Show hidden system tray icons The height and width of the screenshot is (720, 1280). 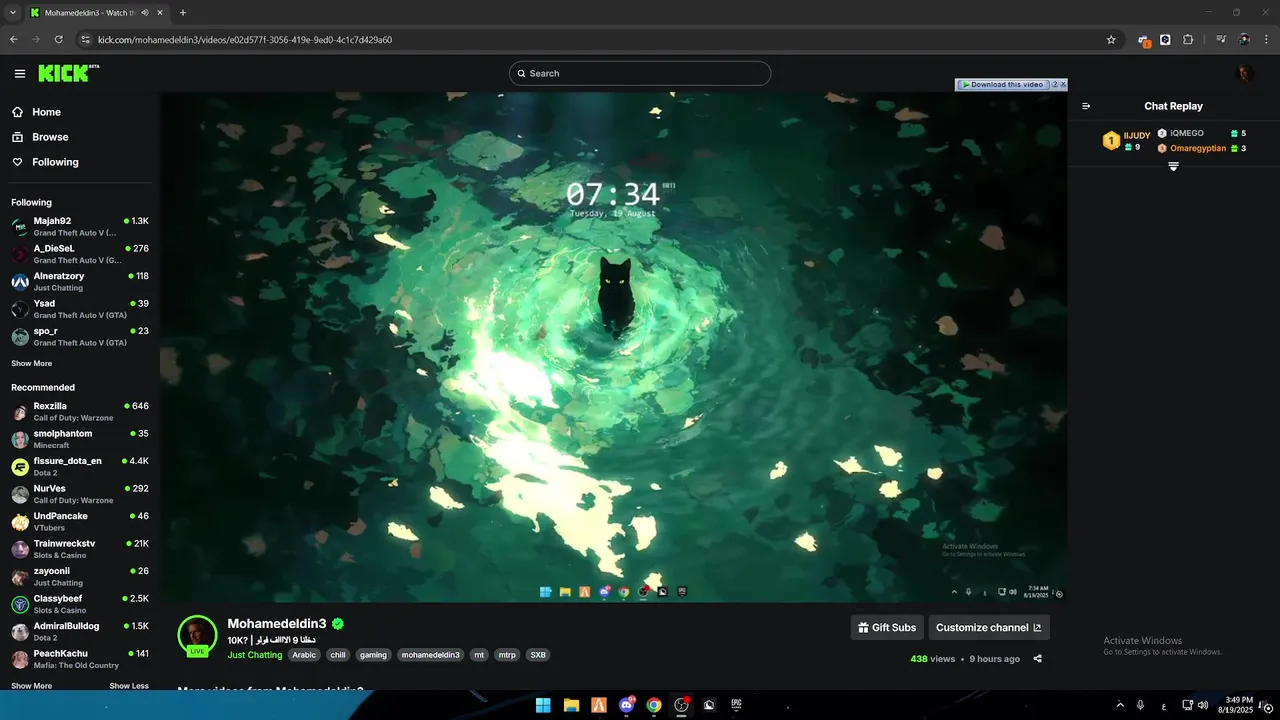coord(1120,705)
